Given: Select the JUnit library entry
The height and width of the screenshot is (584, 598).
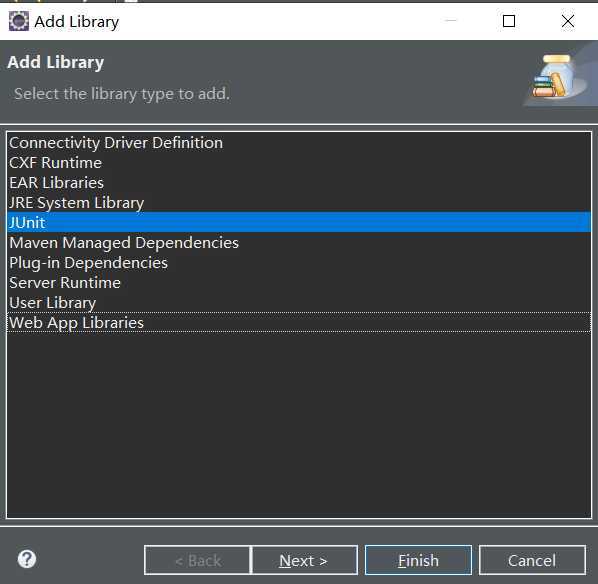Looking at the screenshot, I should pyautogui.click(x=299, y=222).
